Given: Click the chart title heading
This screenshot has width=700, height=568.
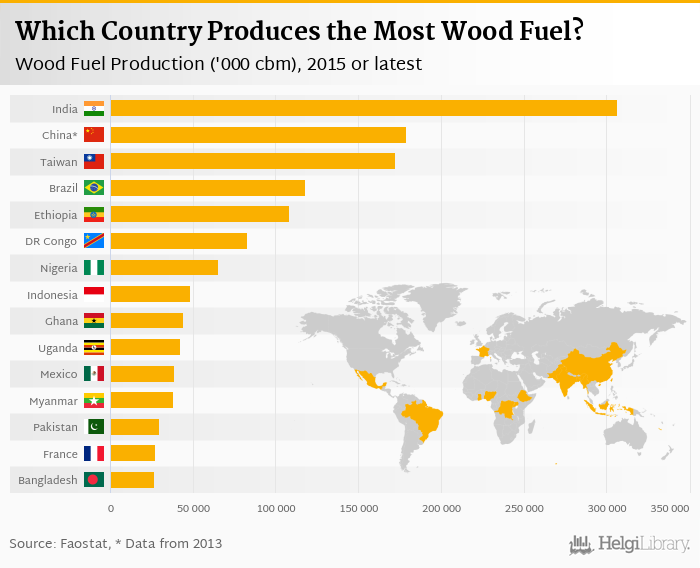Looking at the screenshot, I should point(300,31).
